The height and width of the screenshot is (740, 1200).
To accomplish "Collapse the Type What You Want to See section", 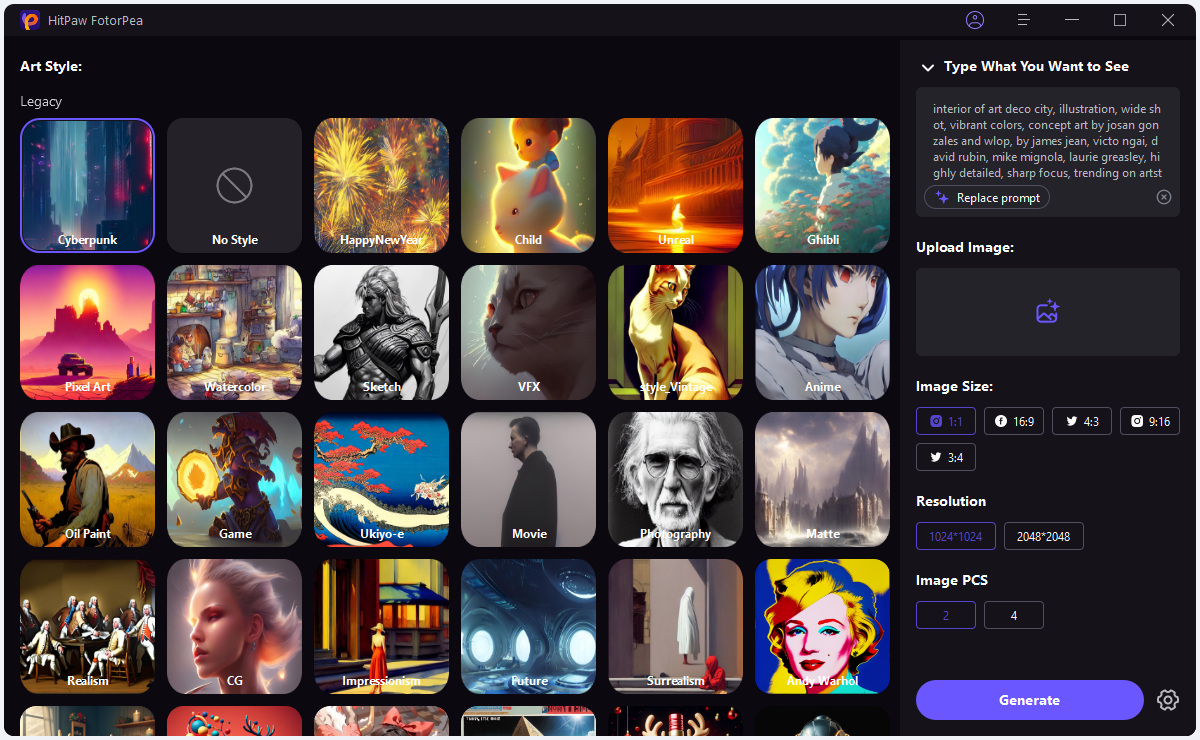I will (927, 67).
